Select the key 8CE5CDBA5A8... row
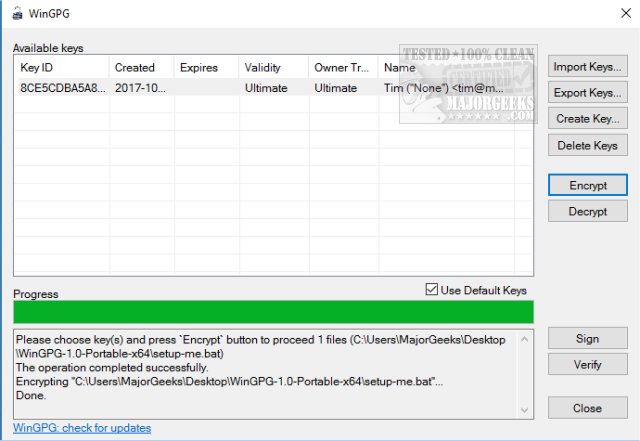 (x=273, y=88)
